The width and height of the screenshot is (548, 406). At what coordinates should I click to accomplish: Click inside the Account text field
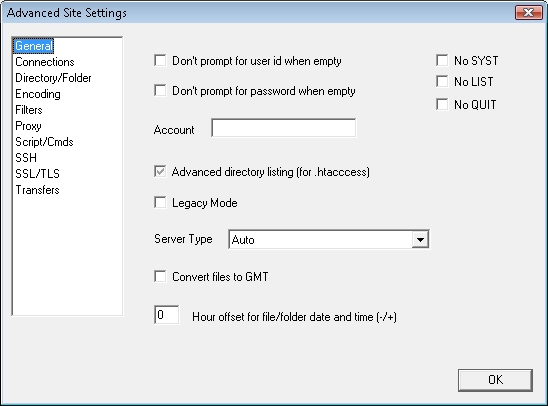(284, 128)
